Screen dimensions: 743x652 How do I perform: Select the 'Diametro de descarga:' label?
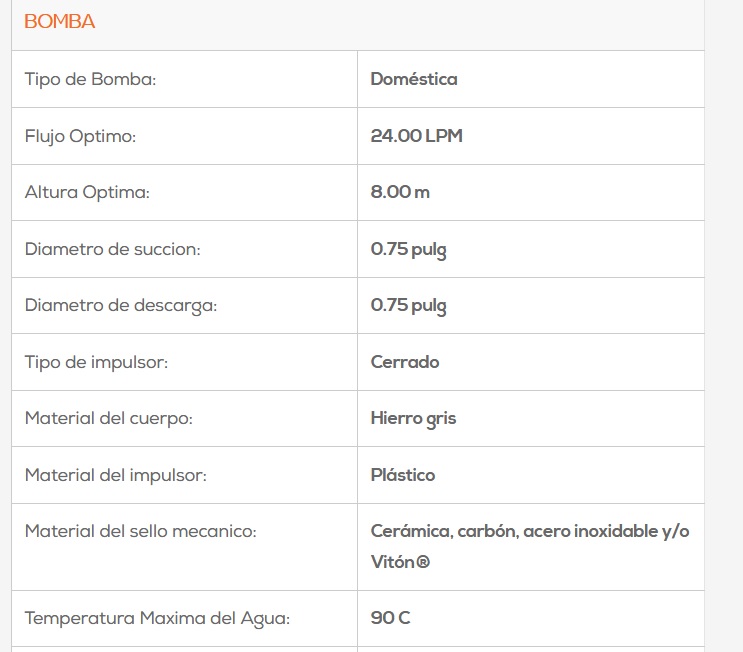(x=120, y=305)
